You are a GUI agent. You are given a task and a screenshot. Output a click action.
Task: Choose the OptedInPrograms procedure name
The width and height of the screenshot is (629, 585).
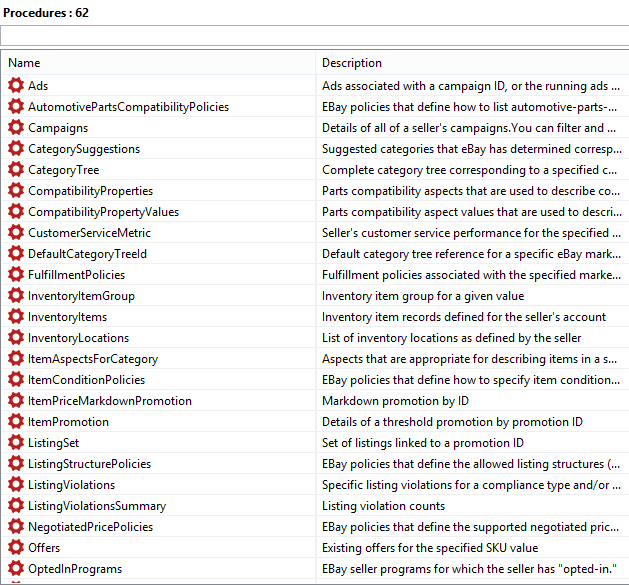[x=75, y=569]
